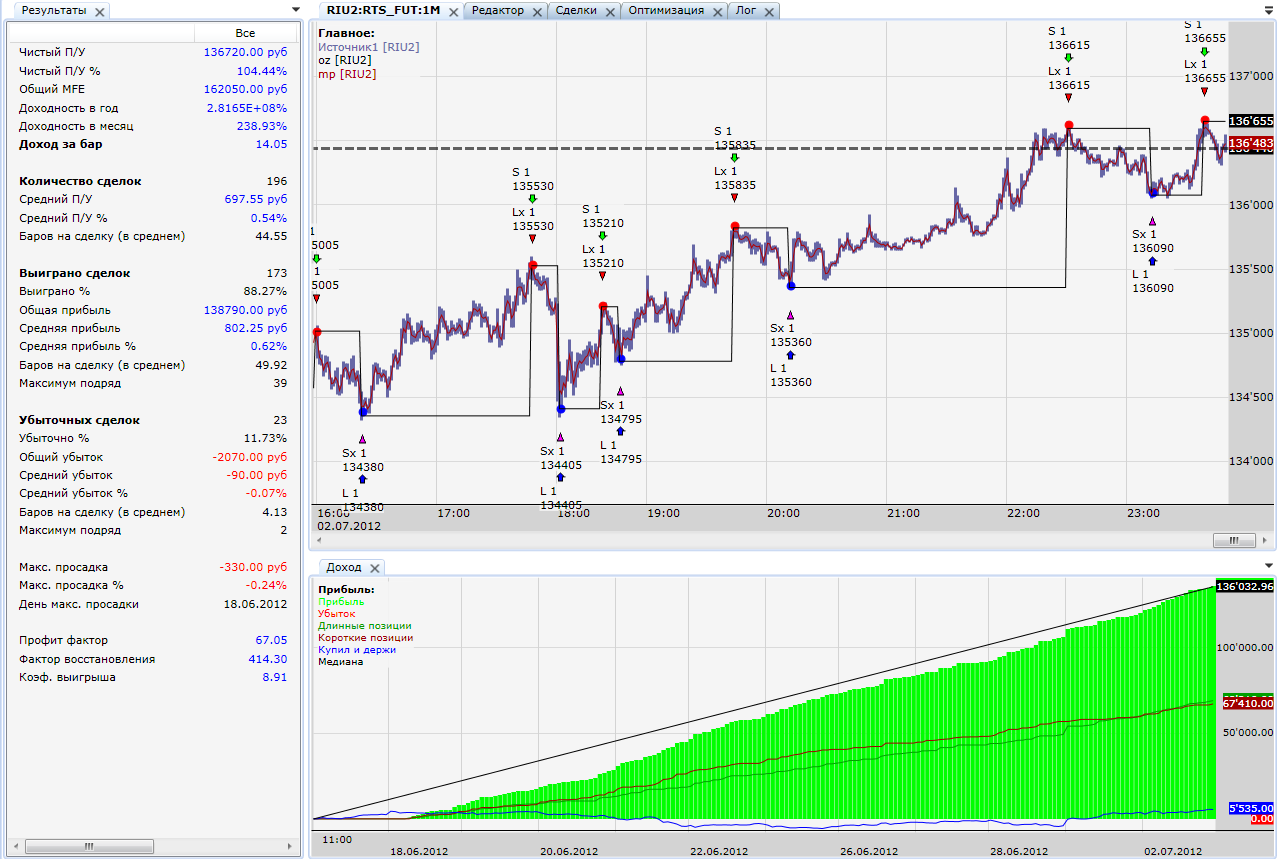Click the Длинные позиции legend entry

(x=365, y=626)
